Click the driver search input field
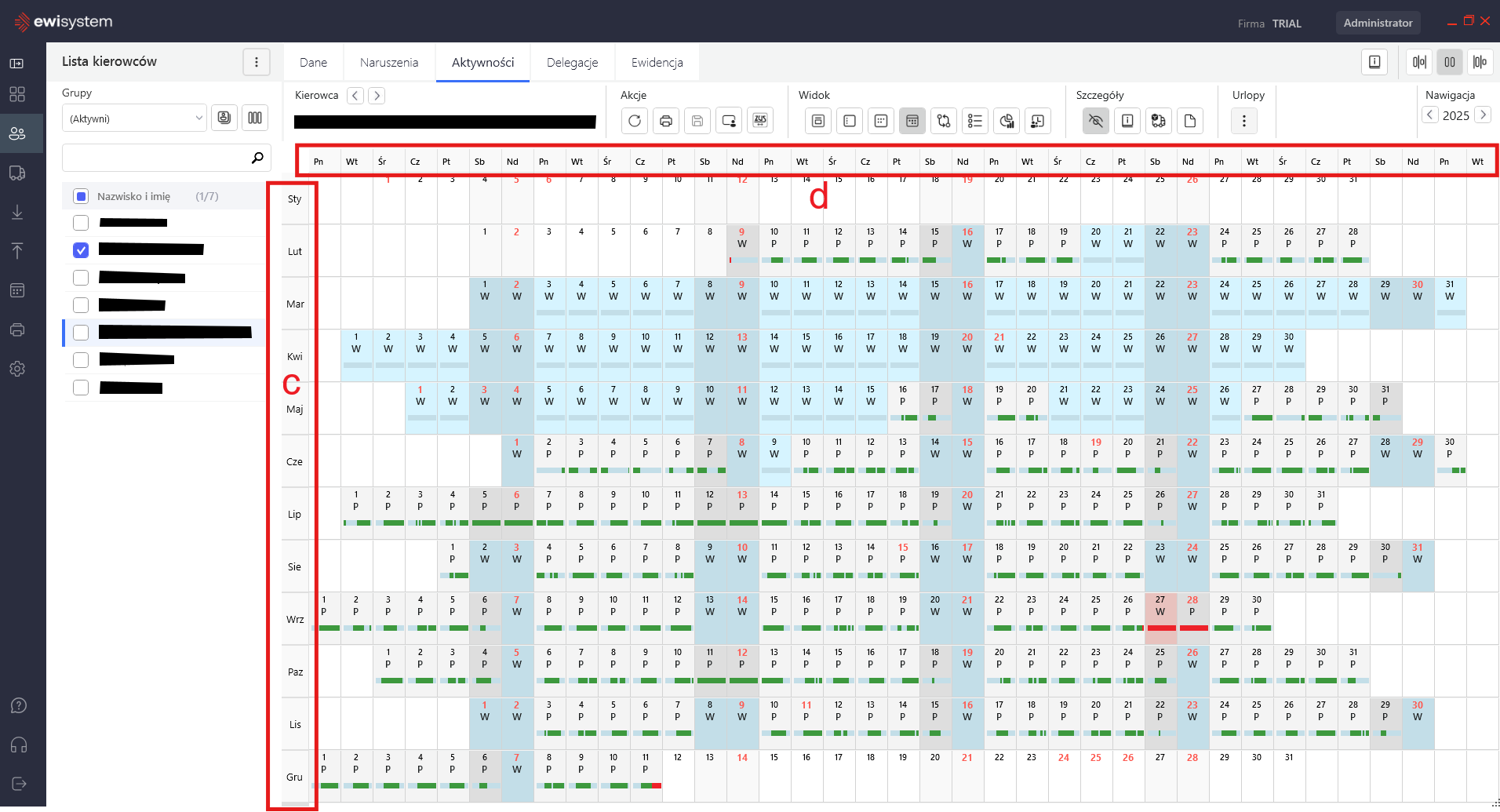The width and height of the screenshot is (1500, 812). [157, 158]
